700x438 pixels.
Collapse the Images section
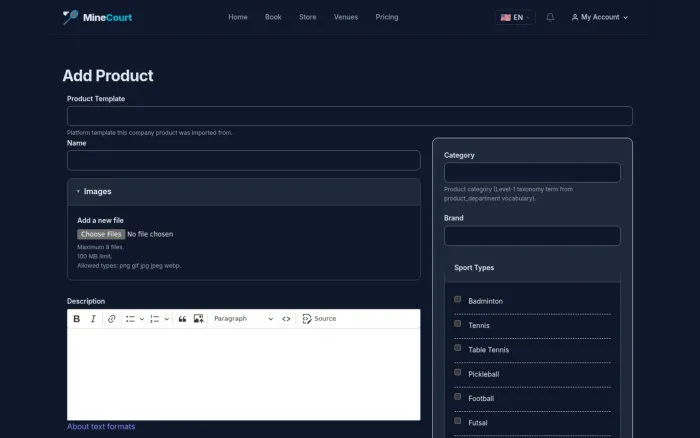pos(244,192)
